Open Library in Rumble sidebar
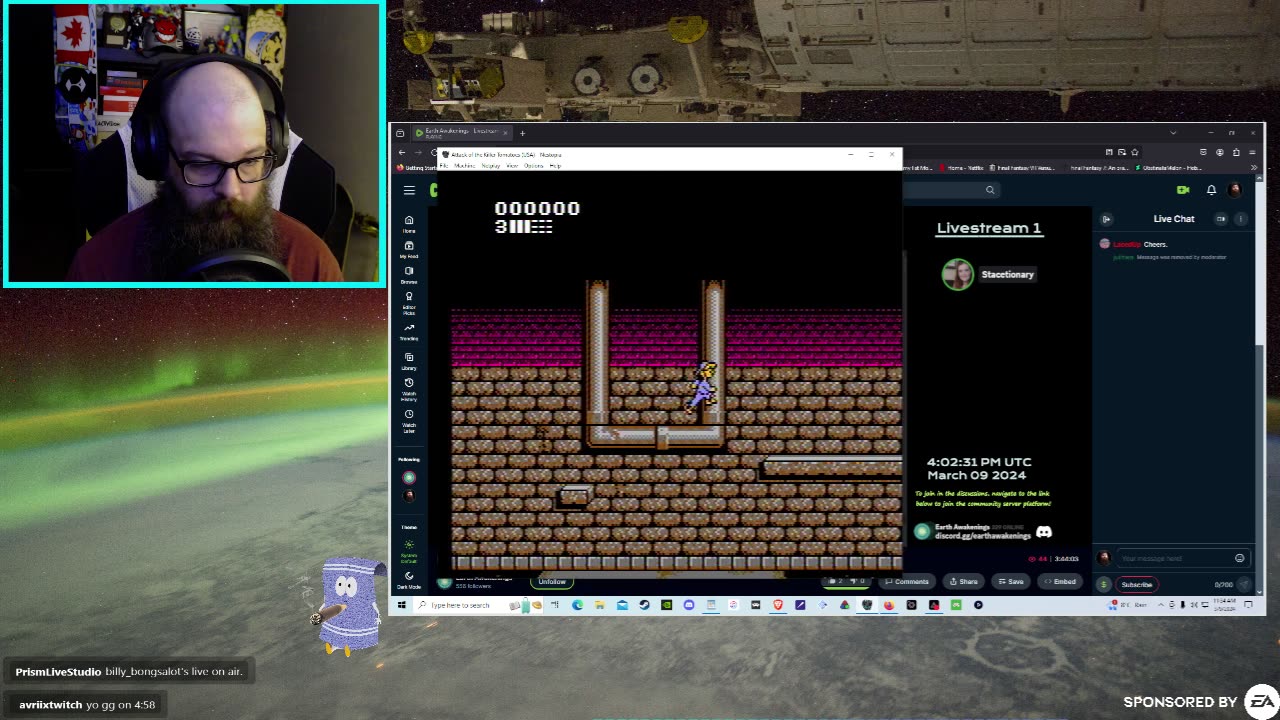 tap(409, 361)
